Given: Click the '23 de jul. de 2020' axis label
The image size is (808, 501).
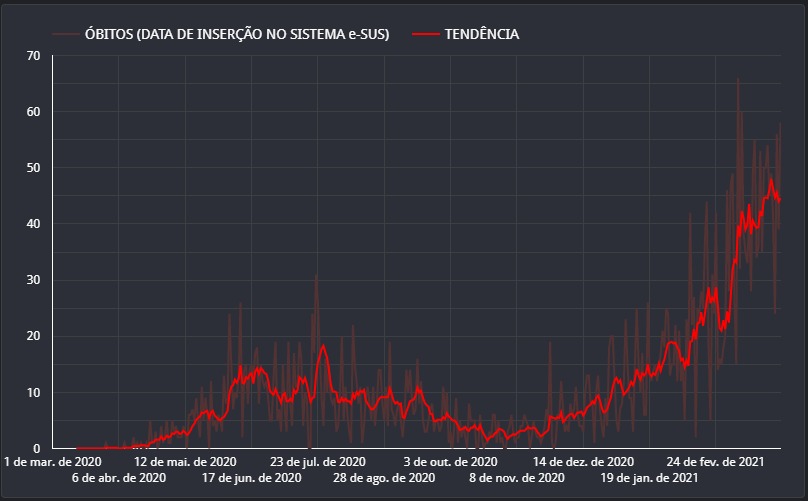Looking at the screenshot, I should tap(318, 462).
